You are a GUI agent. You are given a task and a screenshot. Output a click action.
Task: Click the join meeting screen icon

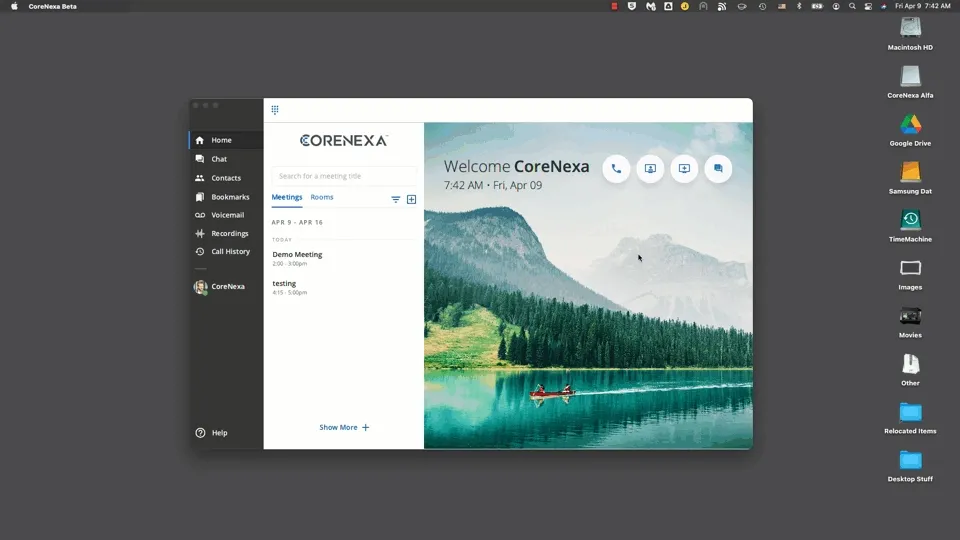684,169
